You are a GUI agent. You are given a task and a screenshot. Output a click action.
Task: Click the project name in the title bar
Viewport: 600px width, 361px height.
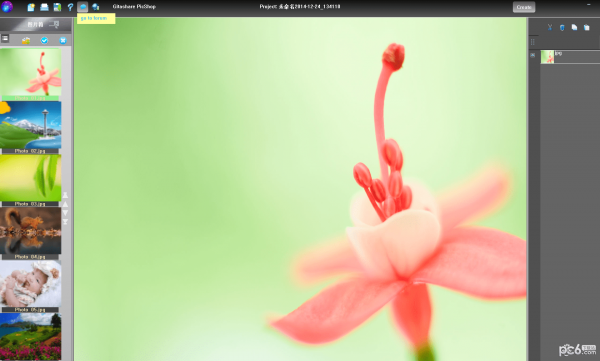point(300,7)
